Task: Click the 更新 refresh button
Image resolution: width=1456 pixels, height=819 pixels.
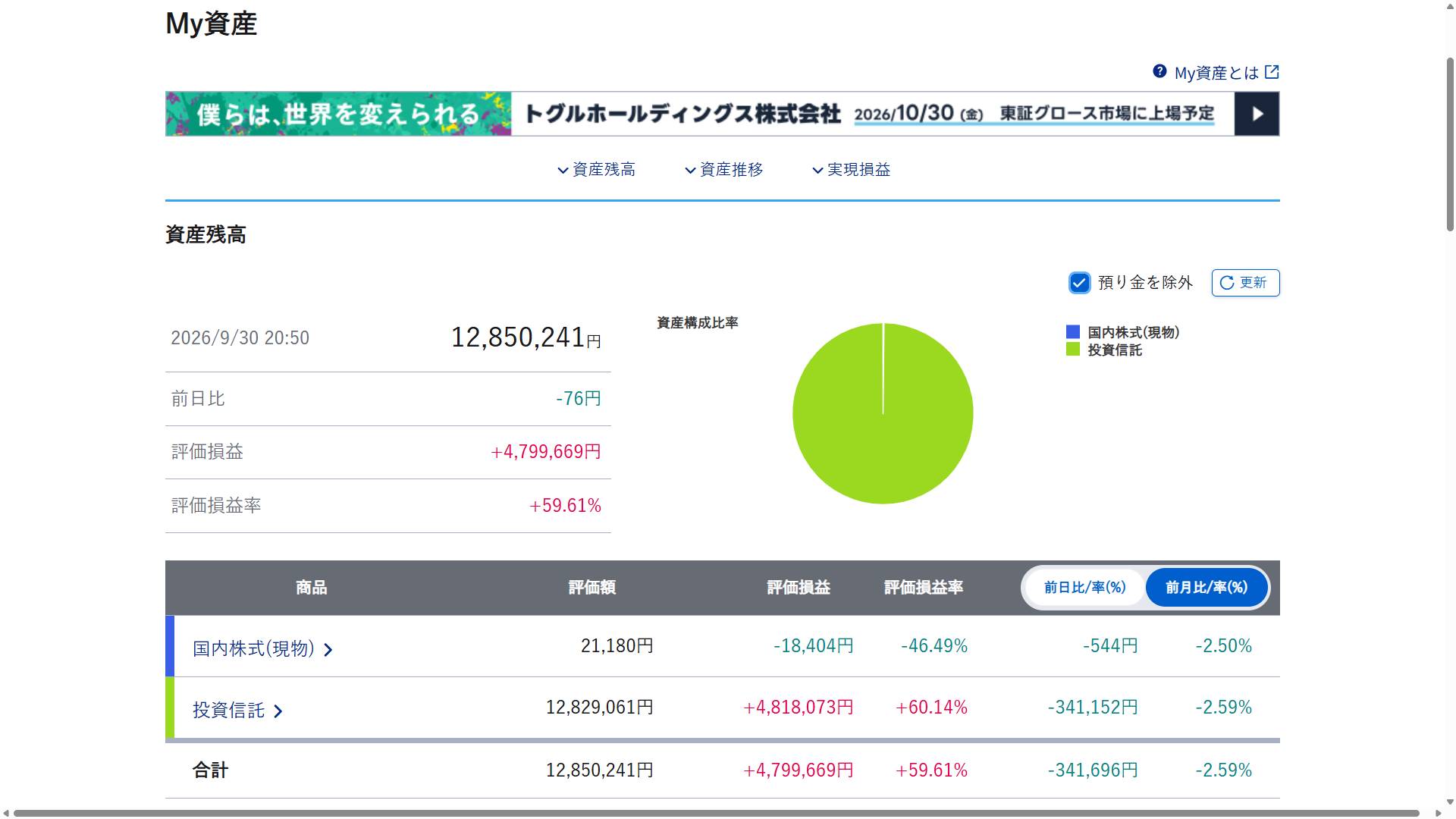Action: [1245, 283]
